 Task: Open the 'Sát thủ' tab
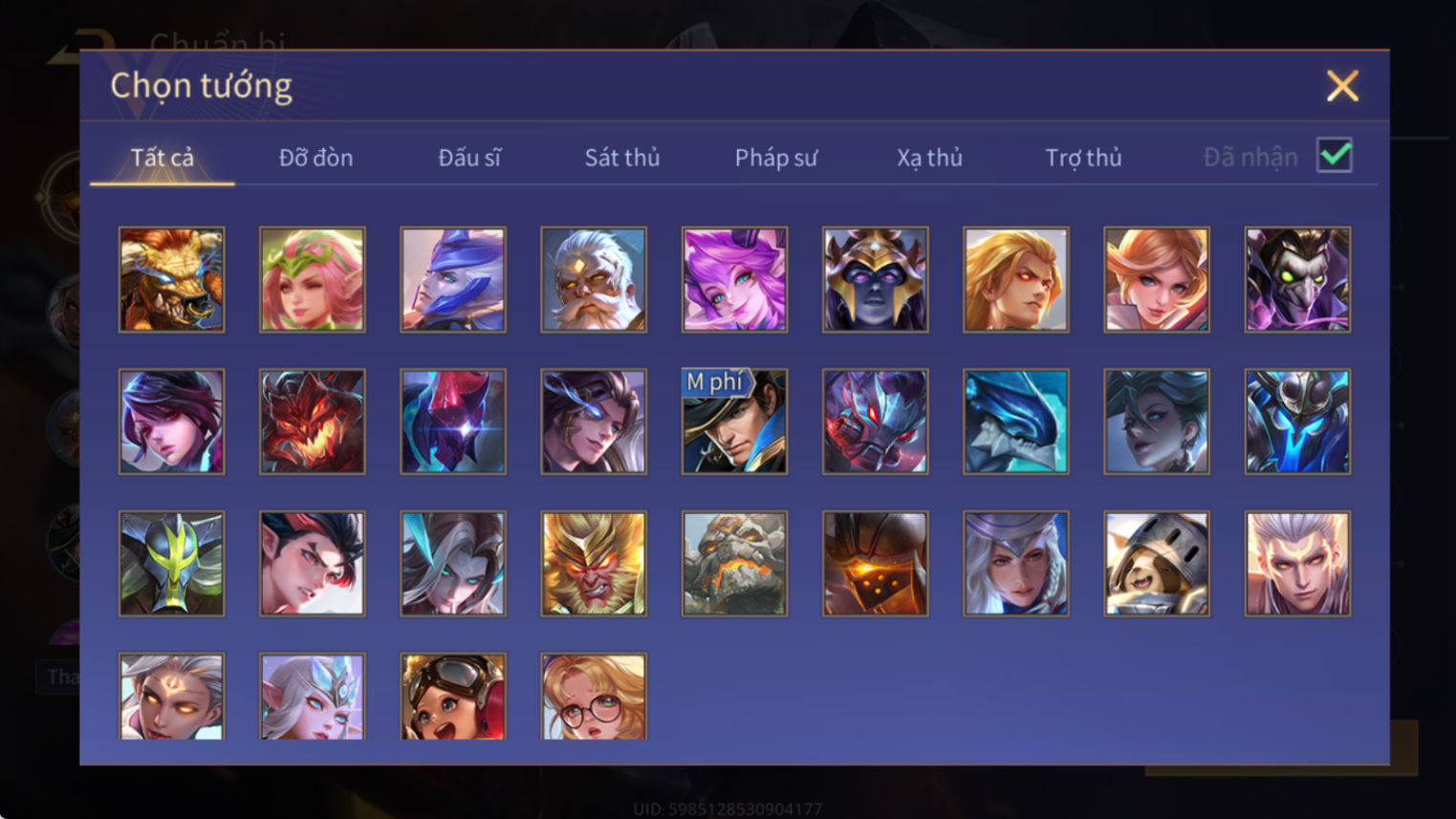622,158
